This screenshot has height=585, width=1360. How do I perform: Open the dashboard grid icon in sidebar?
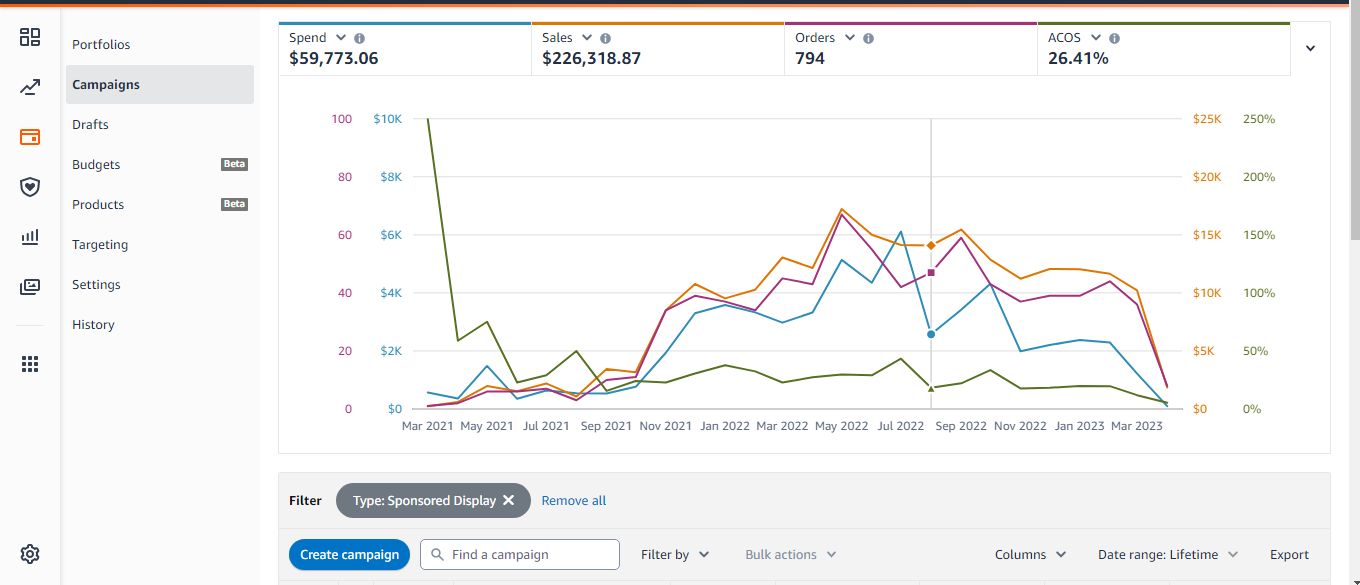point(30,38)
